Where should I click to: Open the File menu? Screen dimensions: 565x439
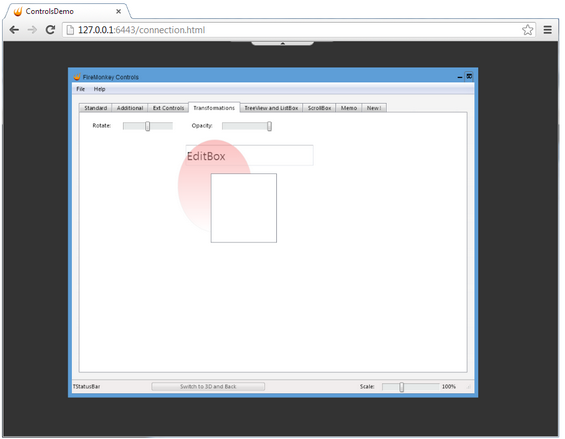[80, 89]
